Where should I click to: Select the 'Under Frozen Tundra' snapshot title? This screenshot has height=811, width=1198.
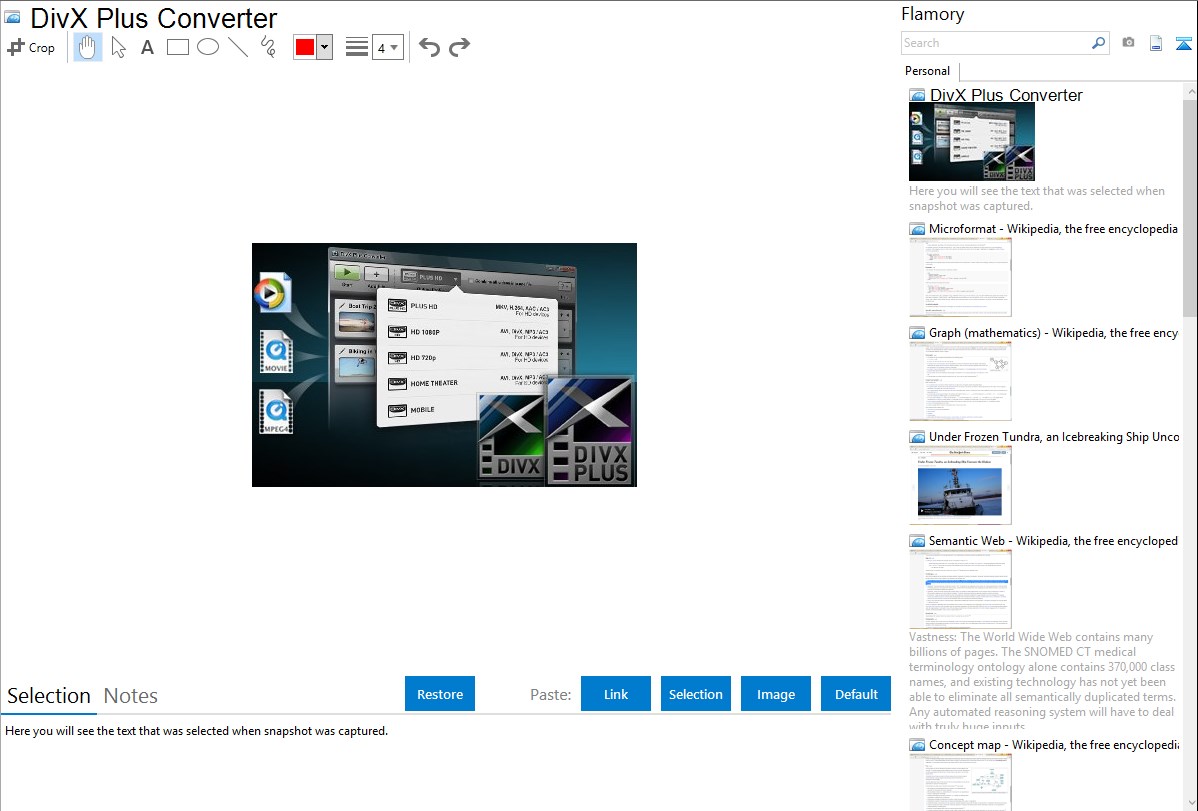point(1054,436)
